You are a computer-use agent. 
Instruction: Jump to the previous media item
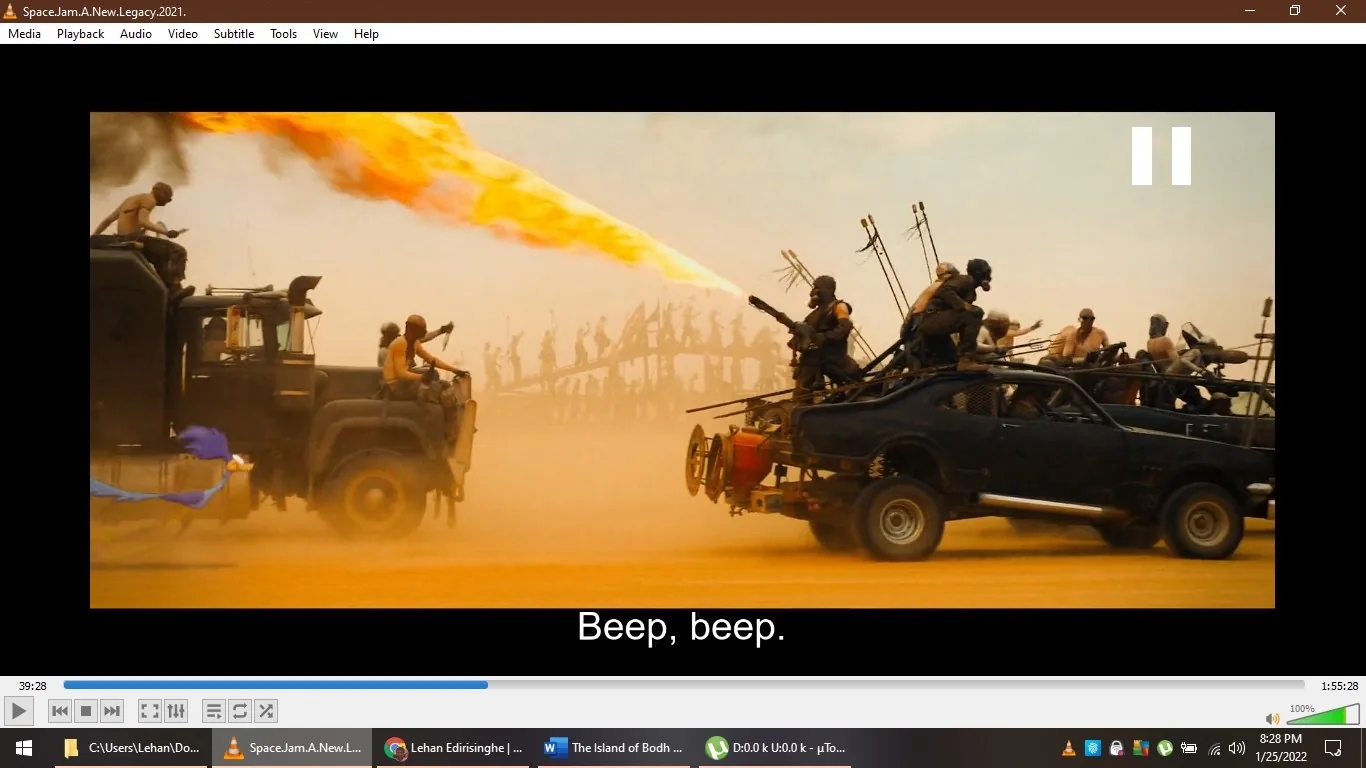tap(60, 711)
